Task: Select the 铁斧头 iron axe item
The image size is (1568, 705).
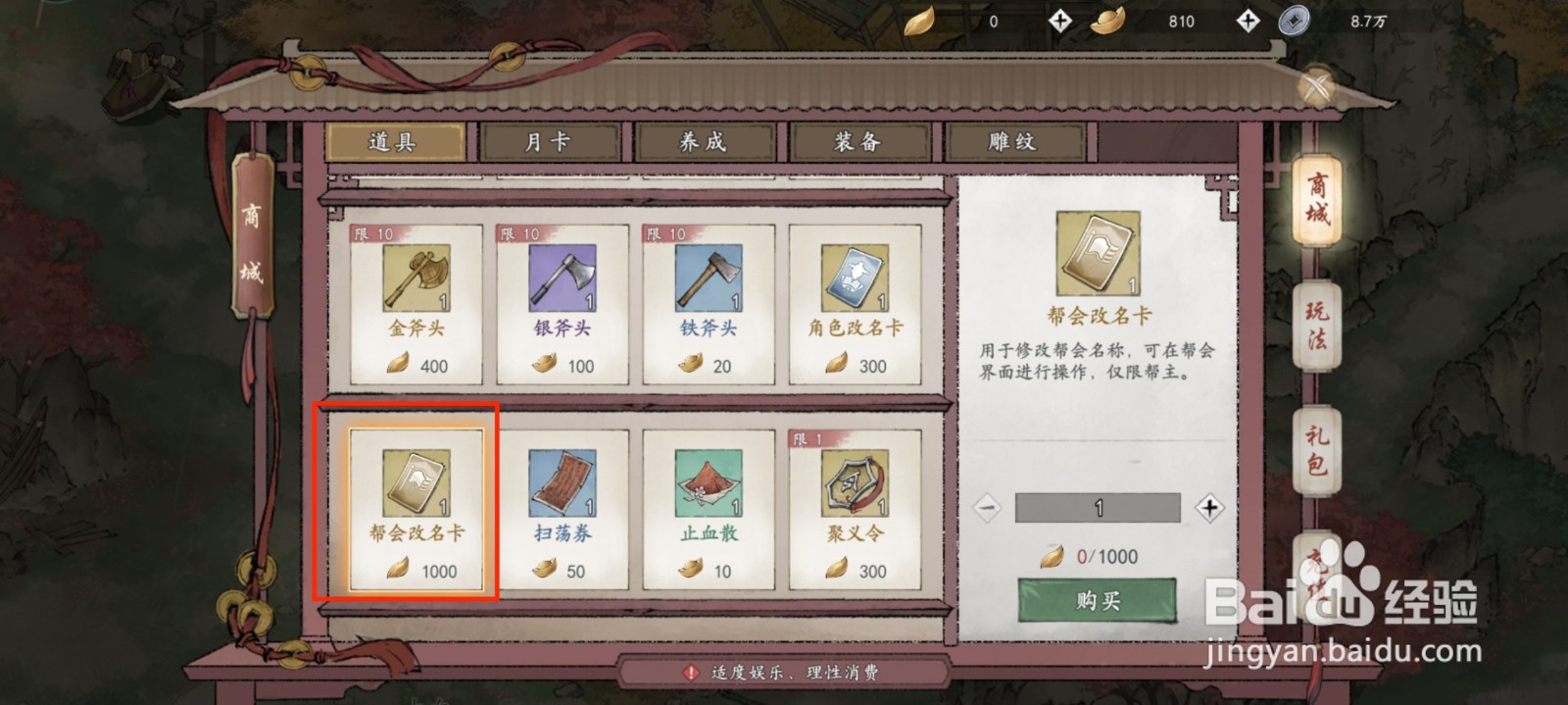Action: [x=709, y=305]
